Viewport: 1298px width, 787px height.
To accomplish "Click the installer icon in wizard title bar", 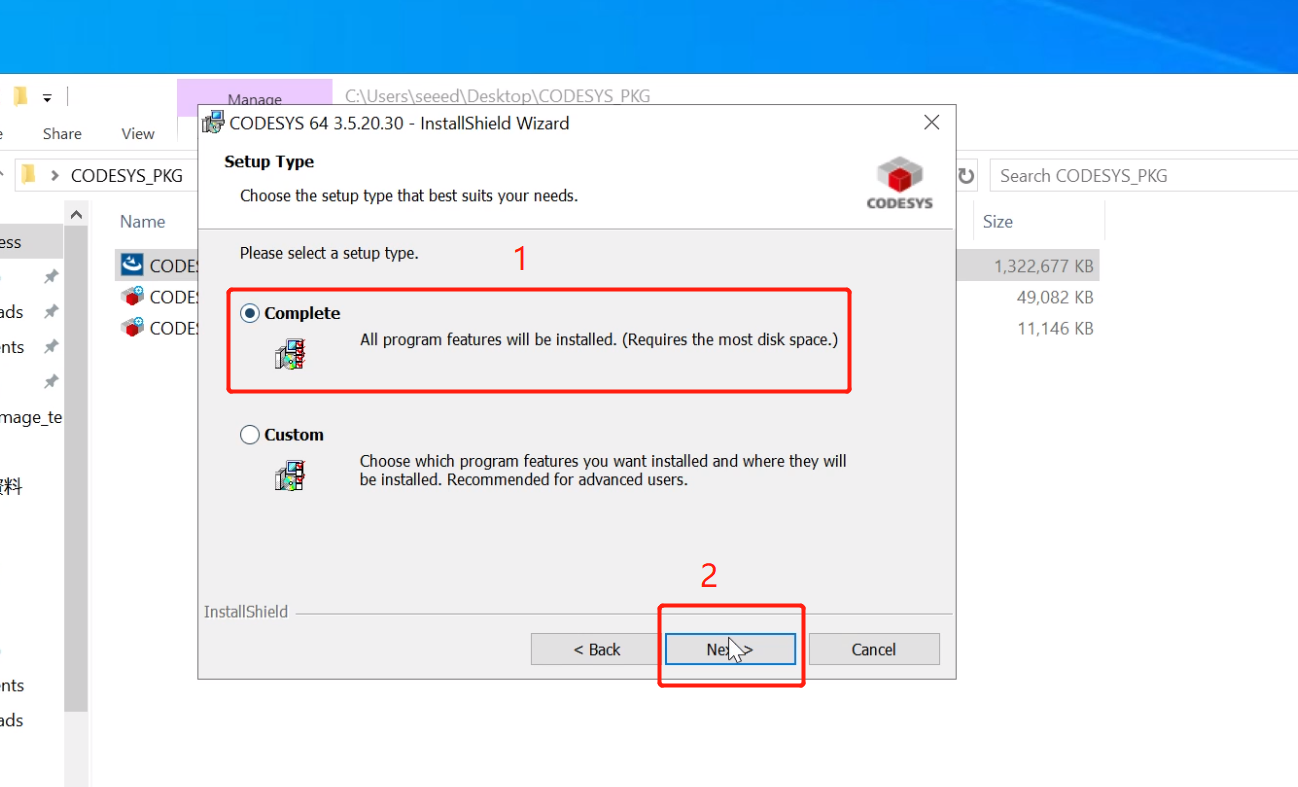I will (x=213, y=123).
